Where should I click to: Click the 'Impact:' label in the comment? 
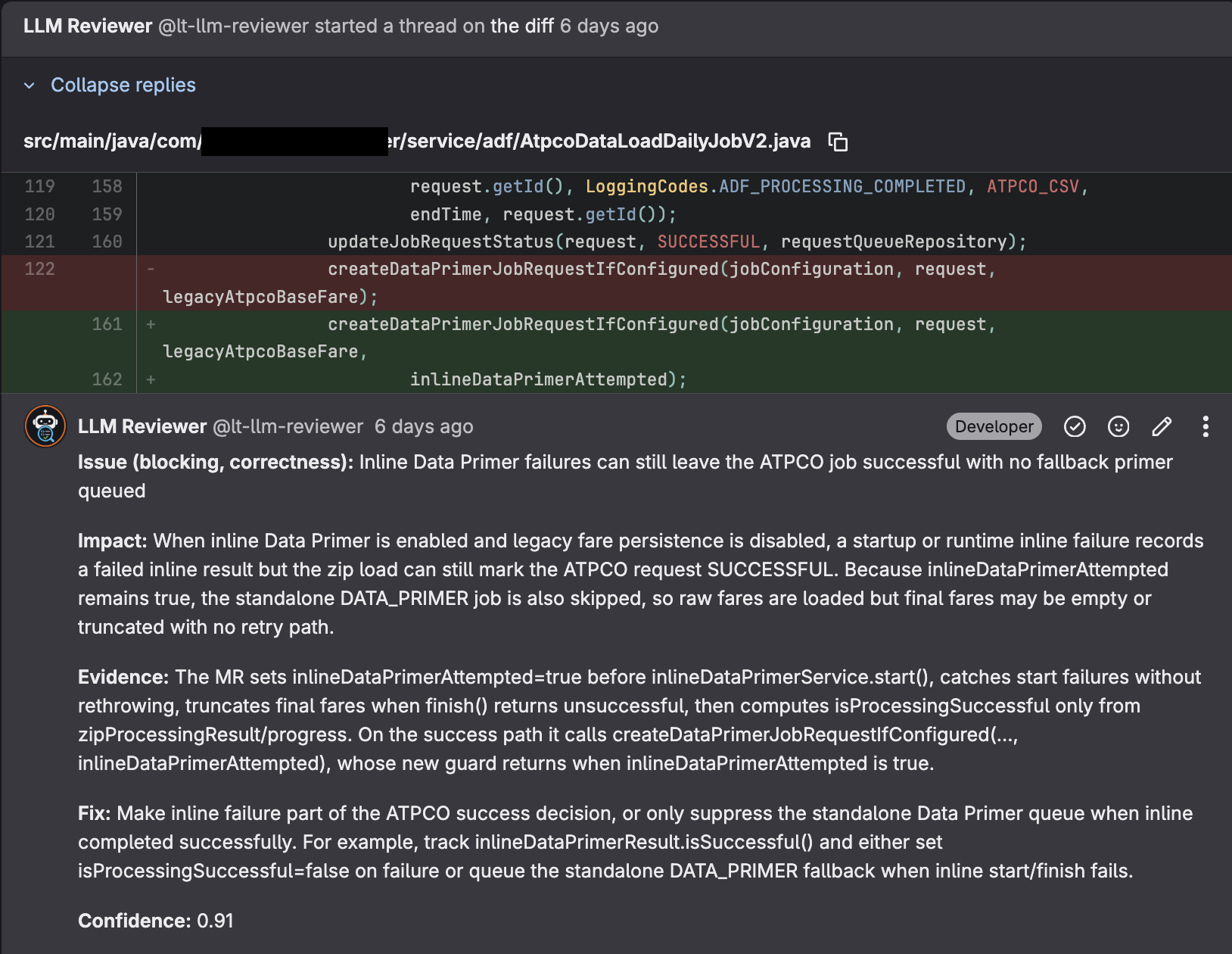[x=113, y=541]
